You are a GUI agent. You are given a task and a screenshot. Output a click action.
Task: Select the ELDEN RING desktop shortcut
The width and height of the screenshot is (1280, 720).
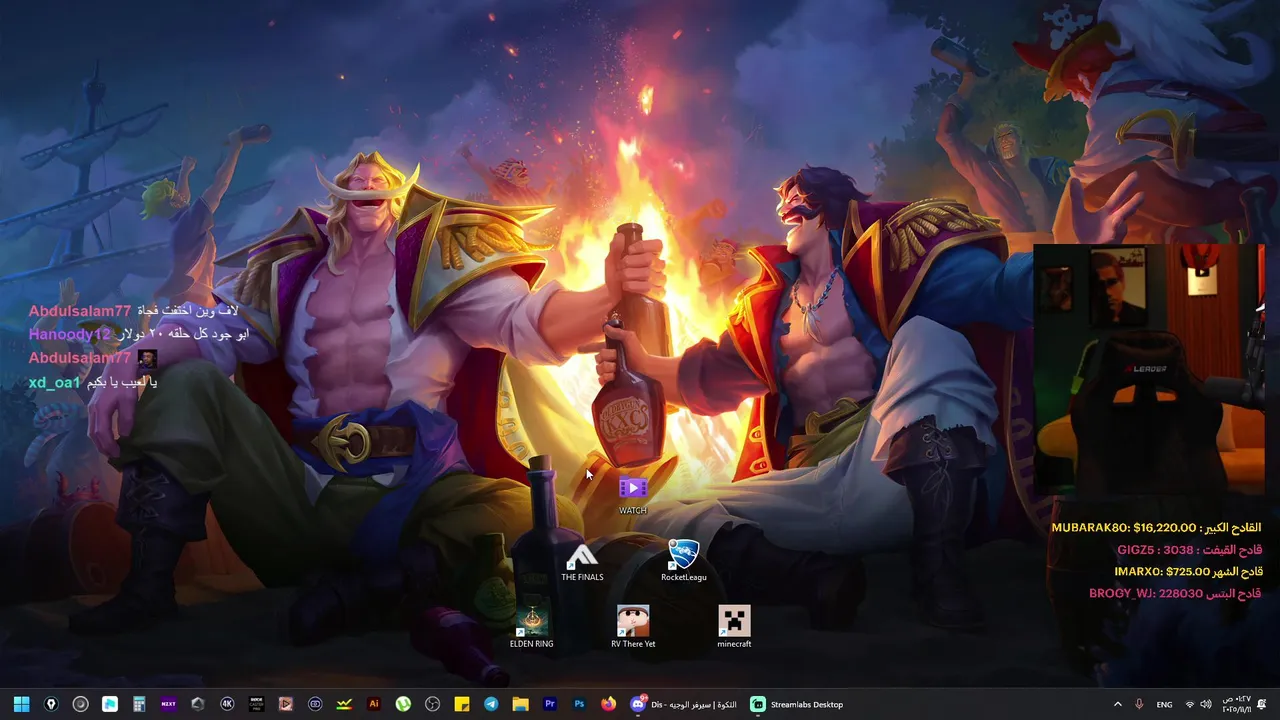tap(531, 628)
